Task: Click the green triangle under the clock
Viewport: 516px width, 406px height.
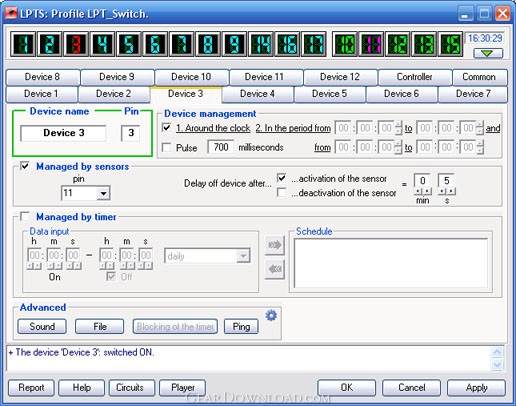Action: tap(488, 53)
